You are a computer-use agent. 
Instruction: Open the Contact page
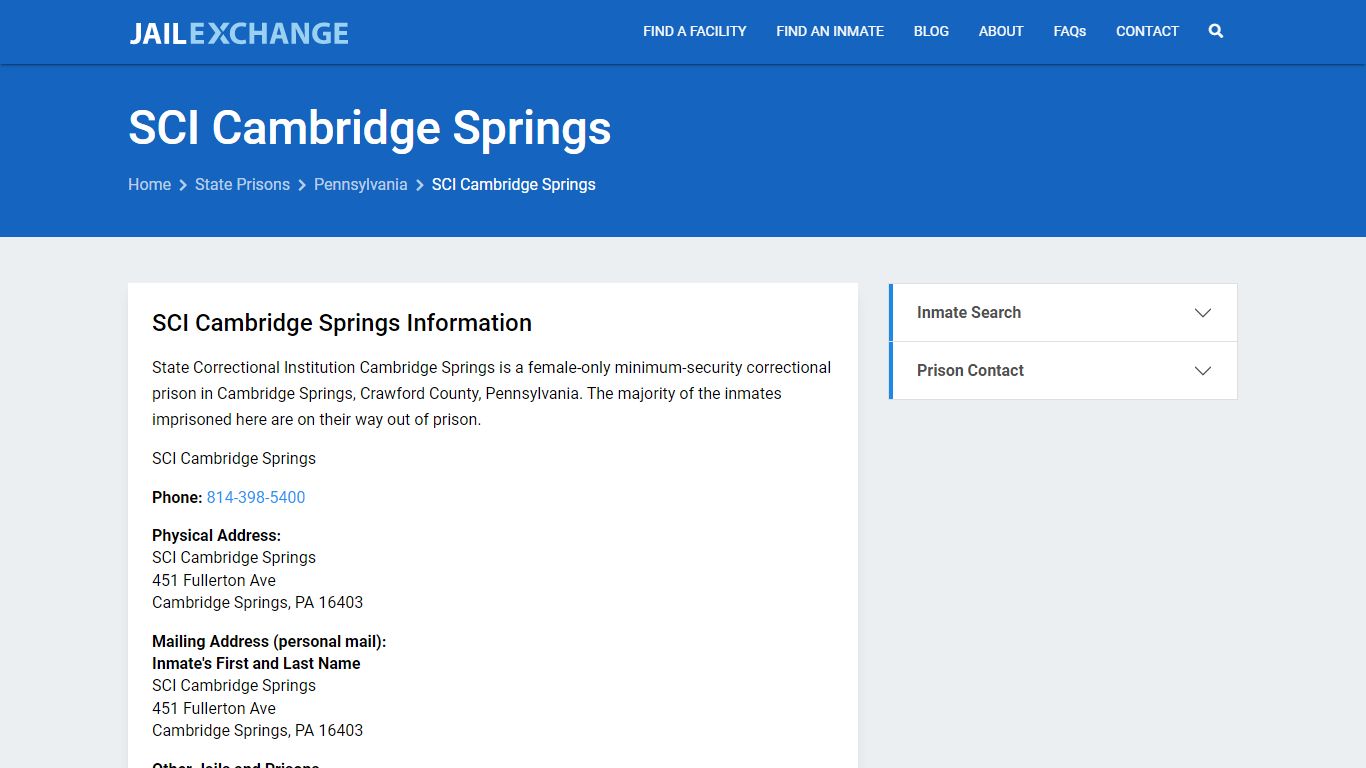[x=1147, y=31]
